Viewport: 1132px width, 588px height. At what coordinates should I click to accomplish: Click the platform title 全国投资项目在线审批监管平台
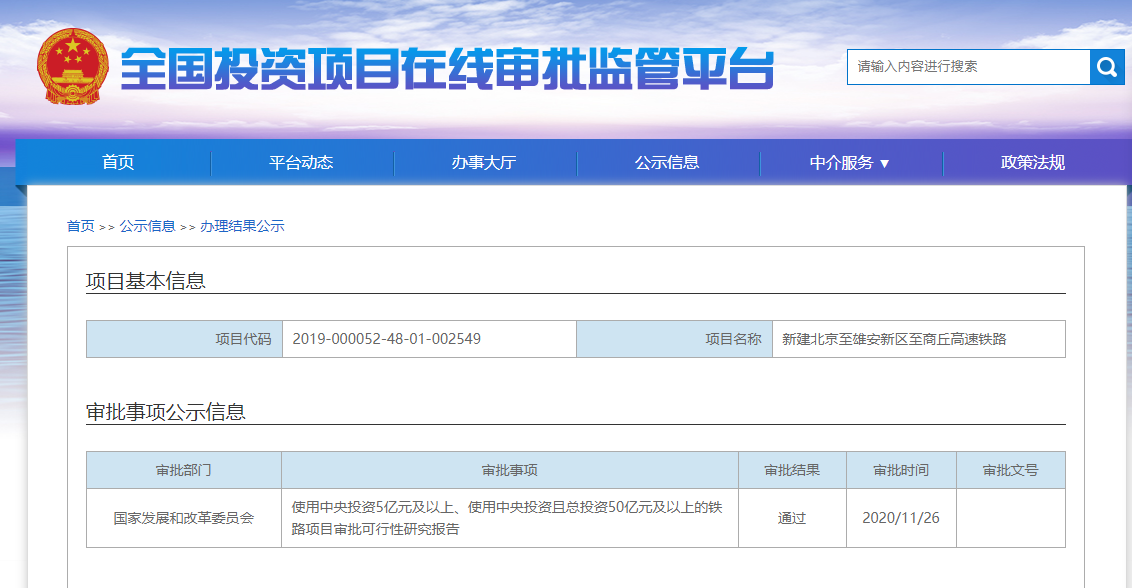click(447, 68)
